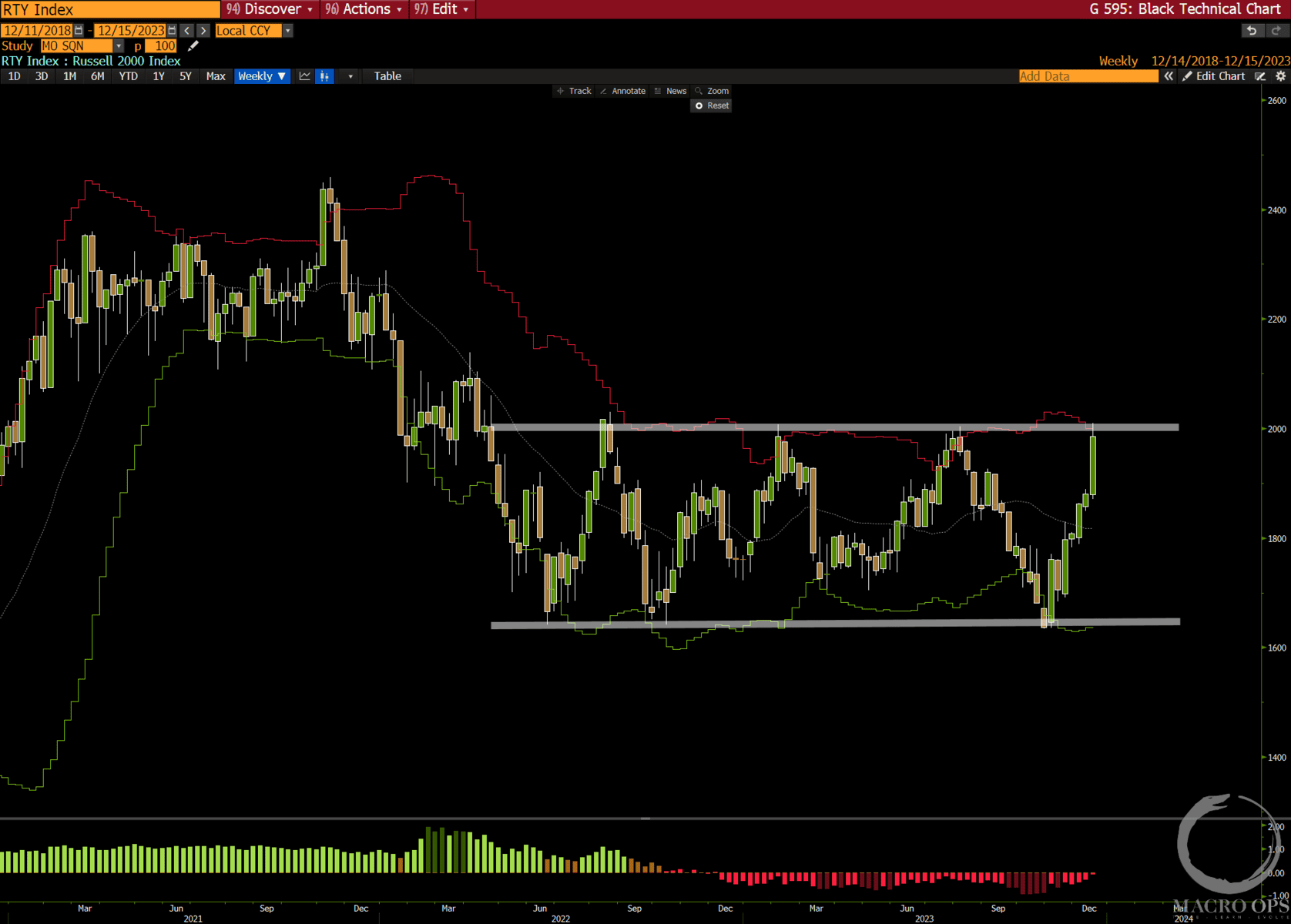The image size is (1291, 924).
Task: Click the 2400 price axis label
Action: point(1276,210)
